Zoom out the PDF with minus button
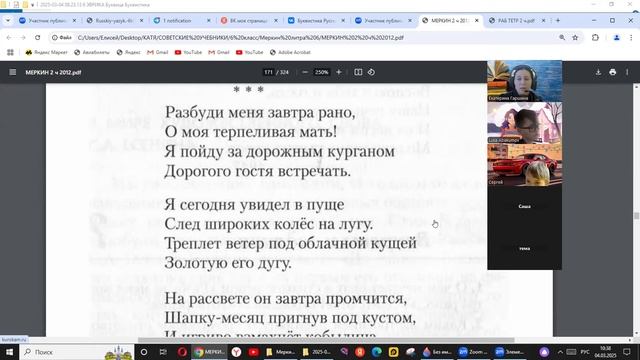This screenshot has height=360, width=640. coord(305,72)
